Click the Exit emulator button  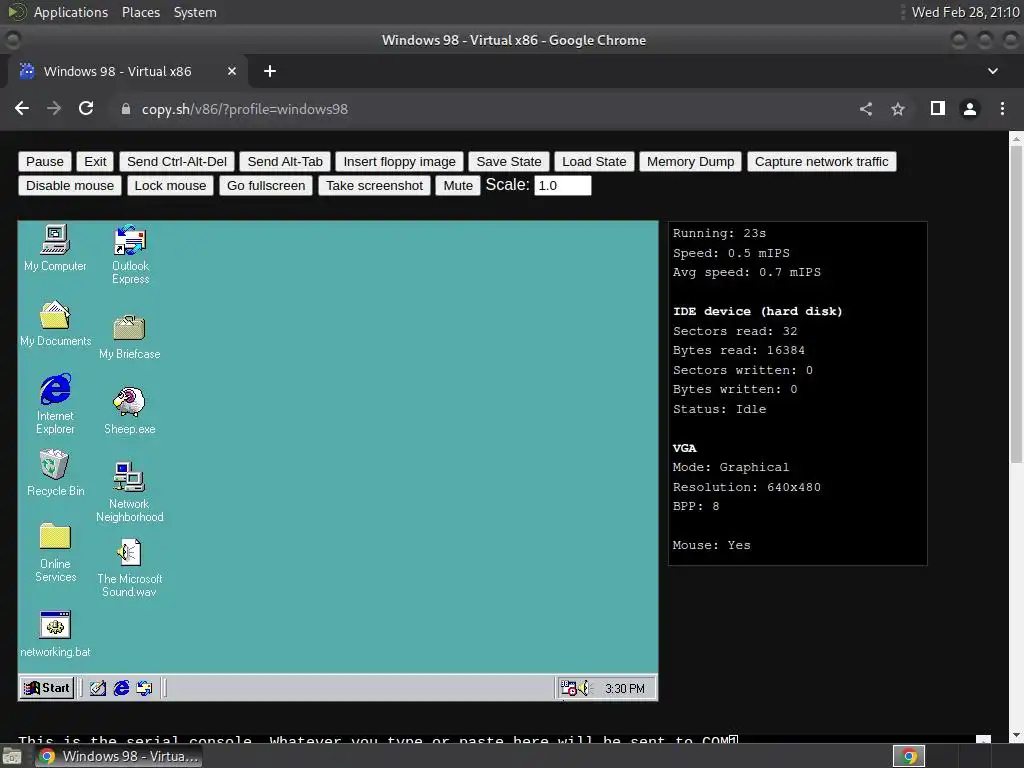point(95,161)
